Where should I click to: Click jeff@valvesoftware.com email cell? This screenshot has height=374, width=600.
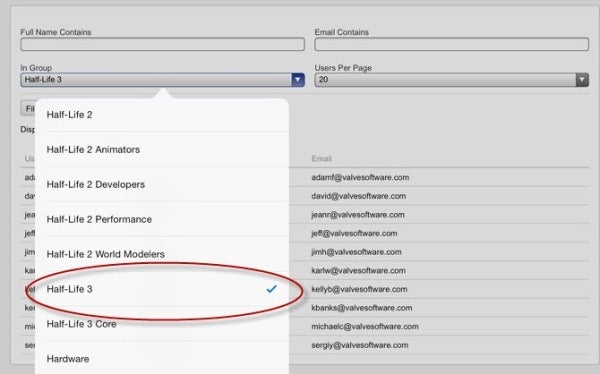point(354,233)
